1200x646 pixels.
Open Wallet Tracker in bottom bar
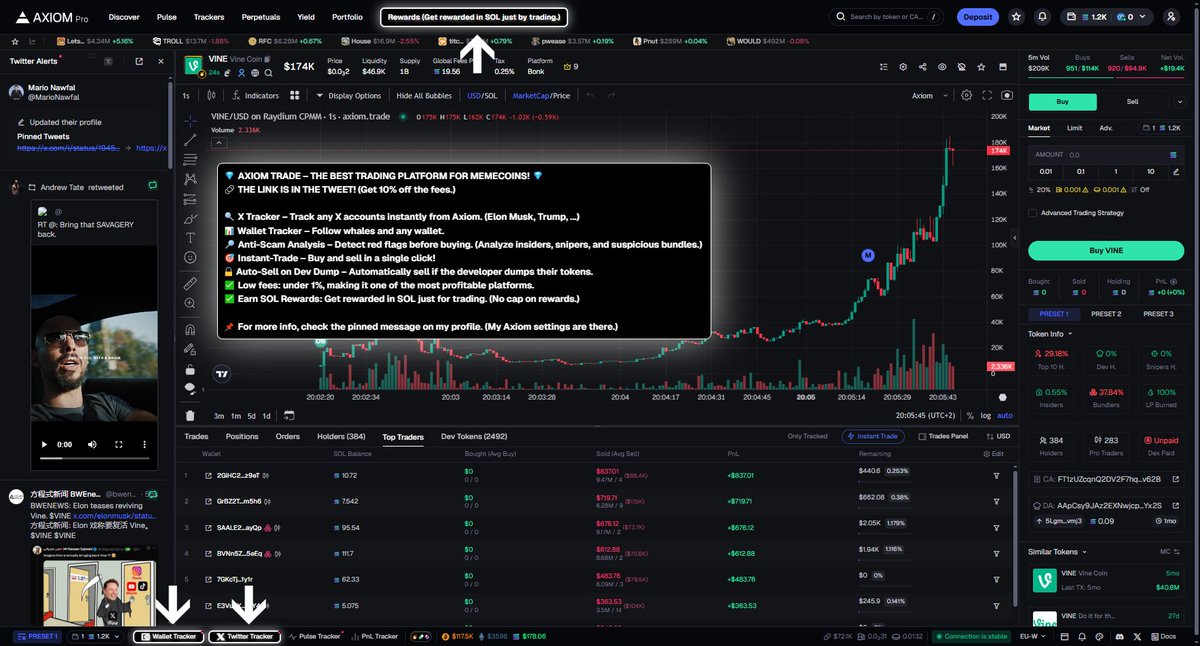pyautogui.click(x=169, y=636)
